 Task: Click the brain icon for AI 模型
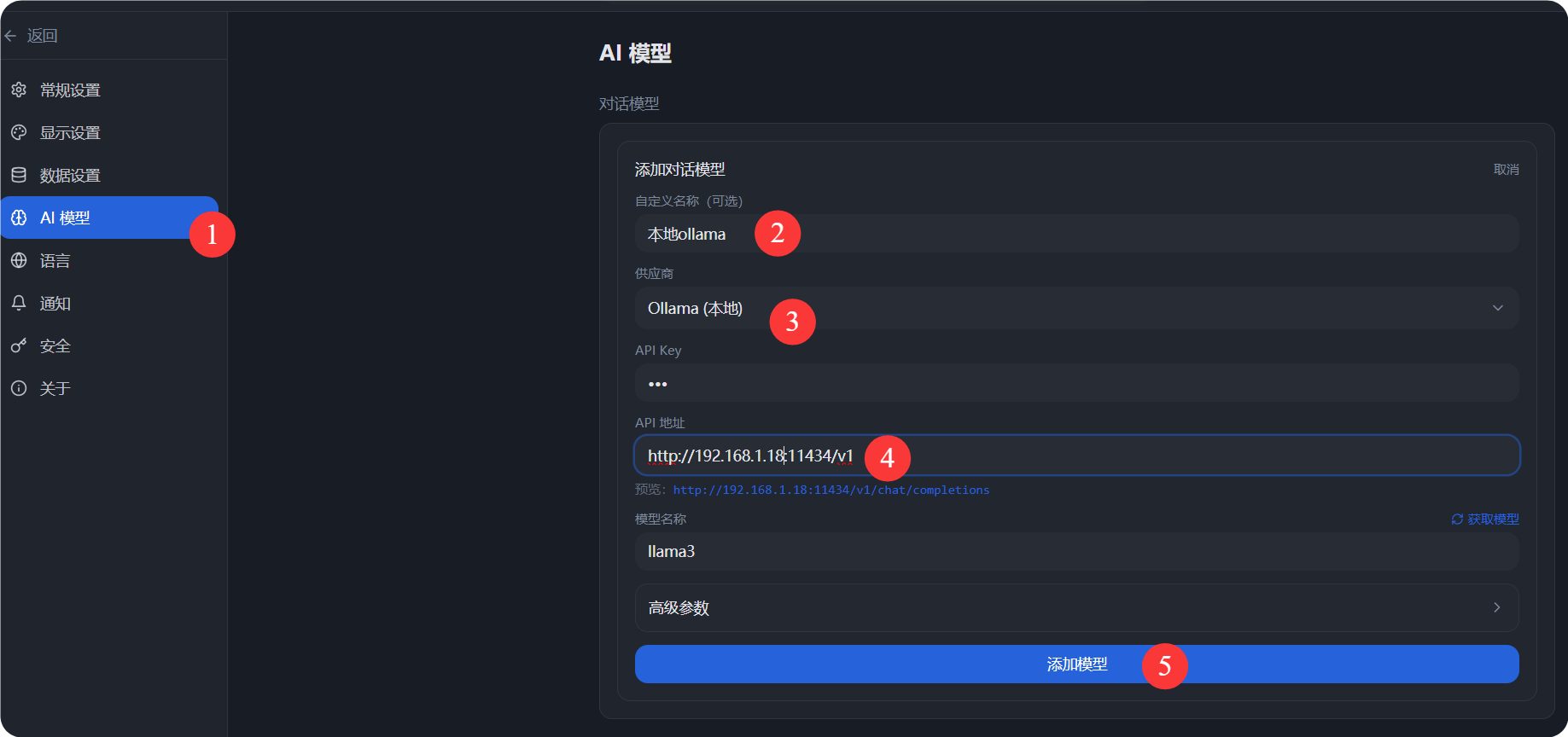19,218
